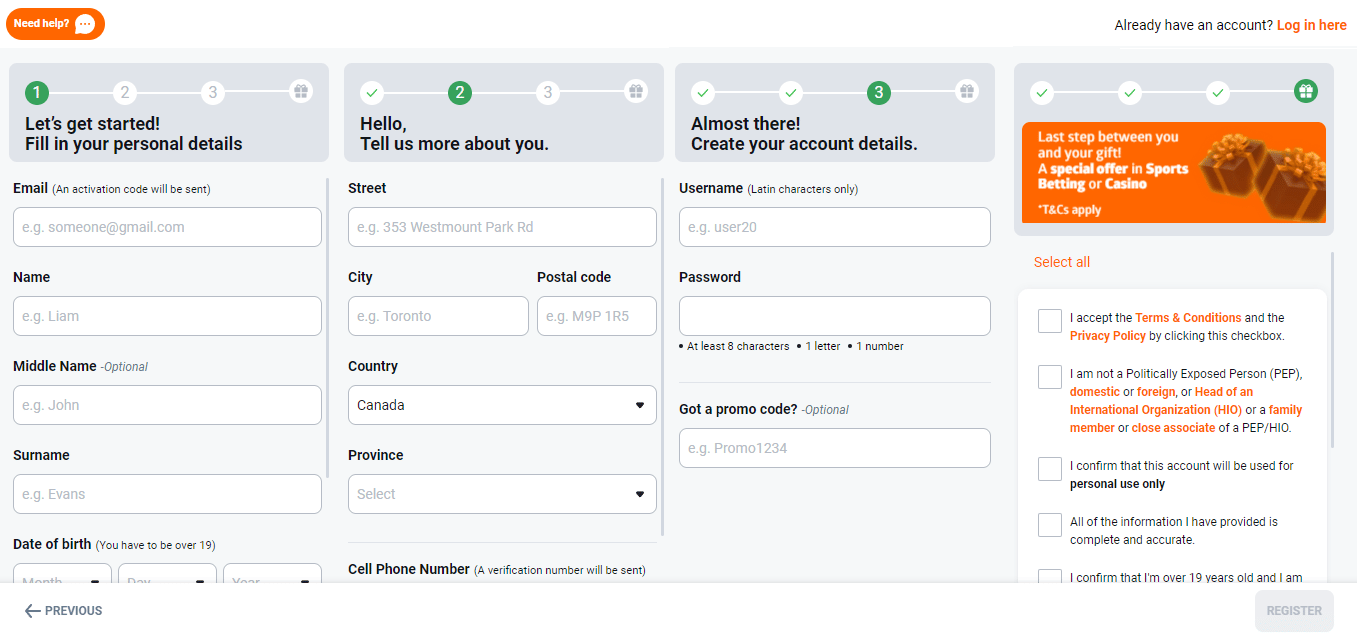This screenshot has height=638, width=1357.
Task: Expand the Province select dropdown
Action: pyautogui.click(x=502, y=494)
